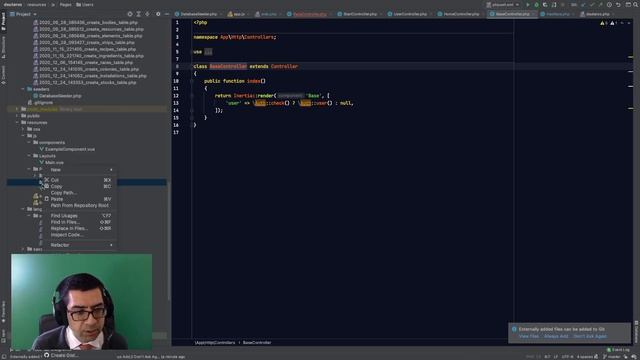Open the Favorites tool window tab

3,312
